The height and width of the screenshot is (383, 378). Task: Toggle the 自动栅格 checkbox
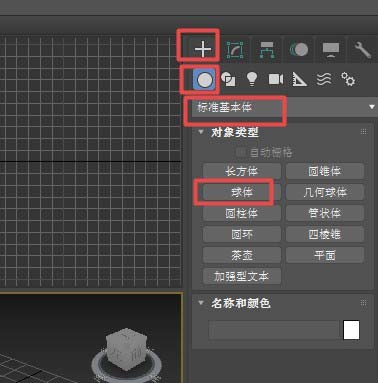click(x=240, y=152)
